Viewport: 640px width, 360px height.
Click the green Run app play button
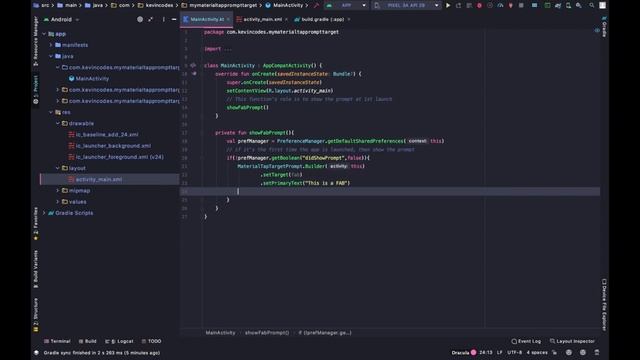[x=448, y=5]
